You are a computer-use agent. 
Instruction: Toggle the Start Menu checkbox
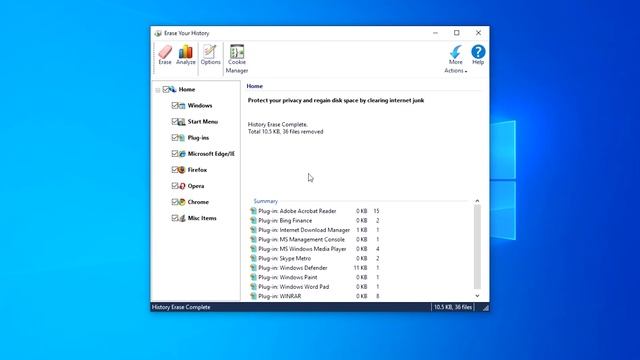175,122
